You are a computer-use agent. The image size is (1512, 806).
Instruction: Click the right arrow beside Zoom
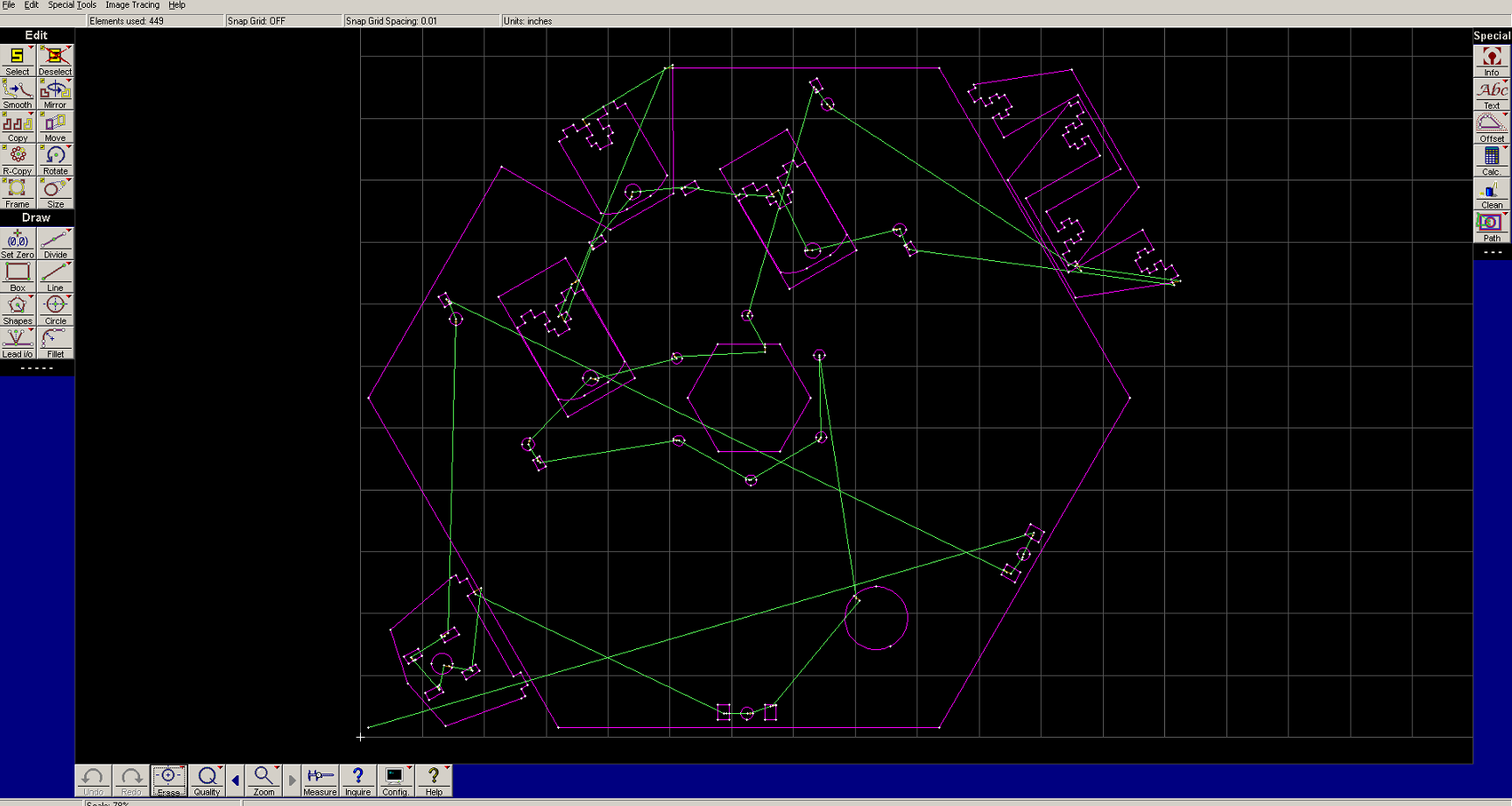click(x=292, y=781)
